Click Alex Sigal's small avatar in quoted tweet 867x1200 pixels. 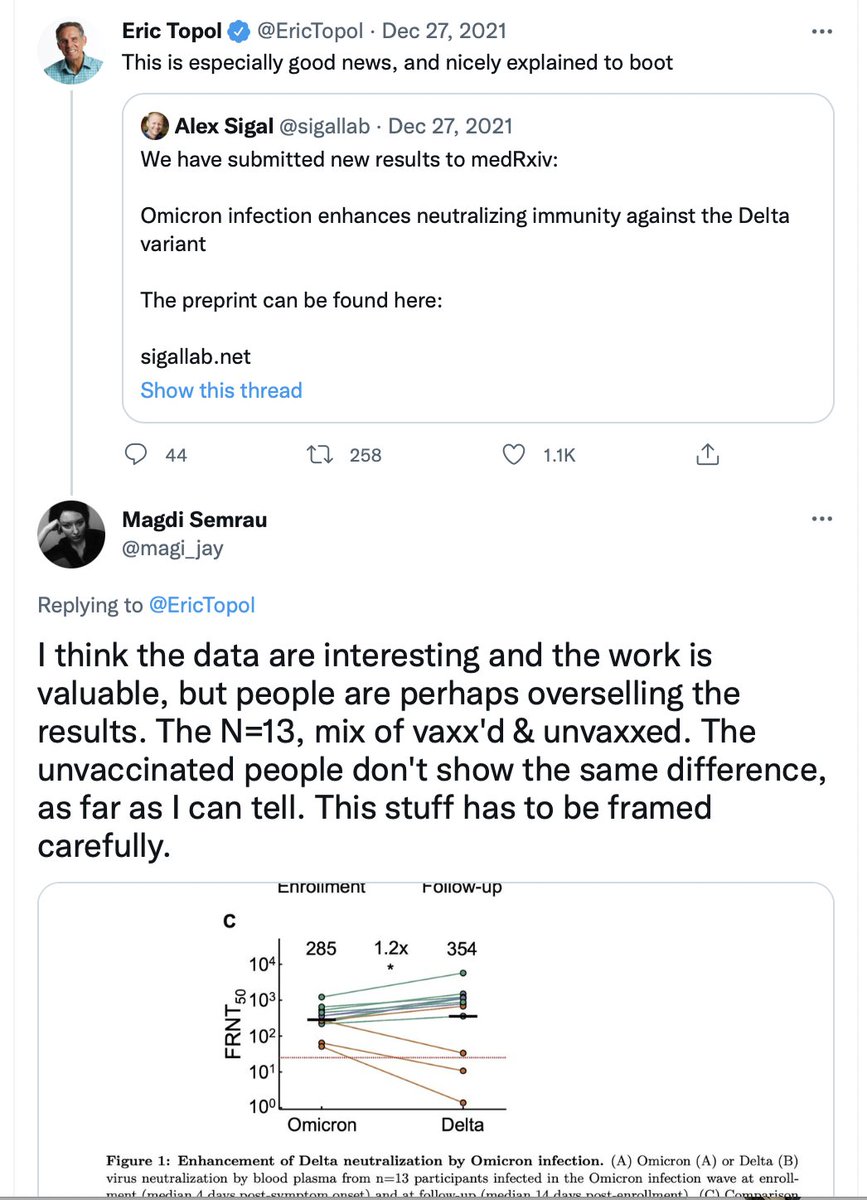[155, 127]
